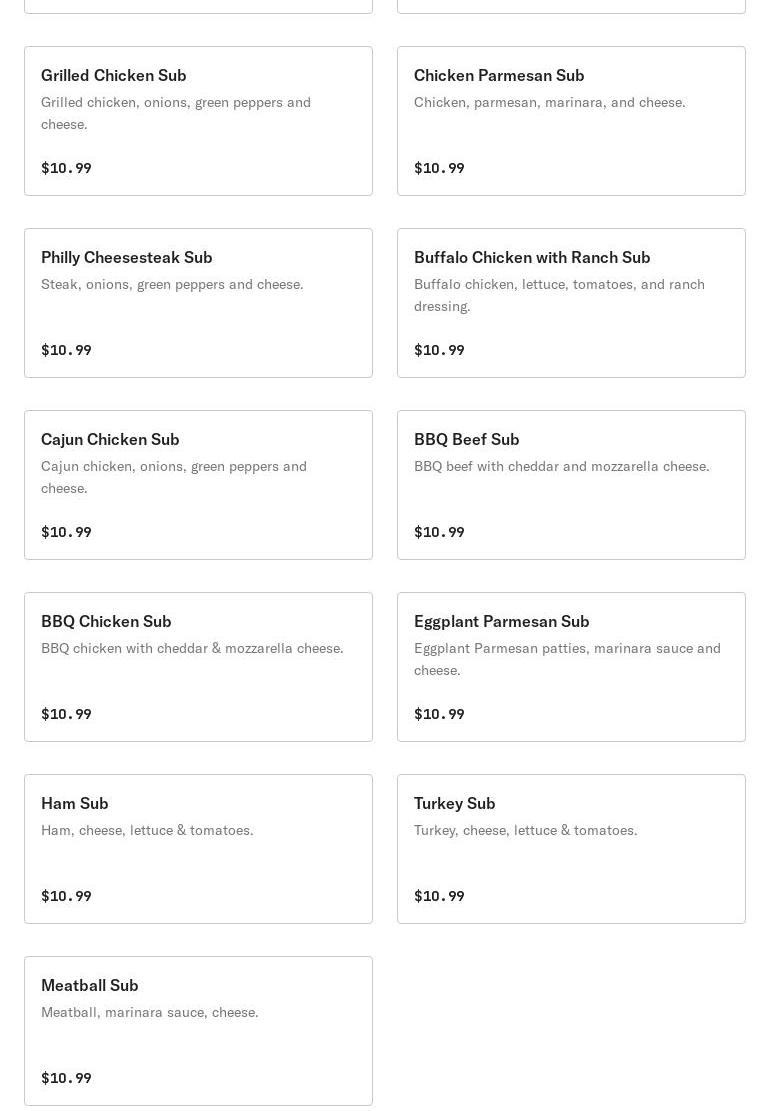Open Buffalo Chicken with Ranch Sub
Image resolution: width=770 pixels, height=1111 pixels.
tap(571, 303)
